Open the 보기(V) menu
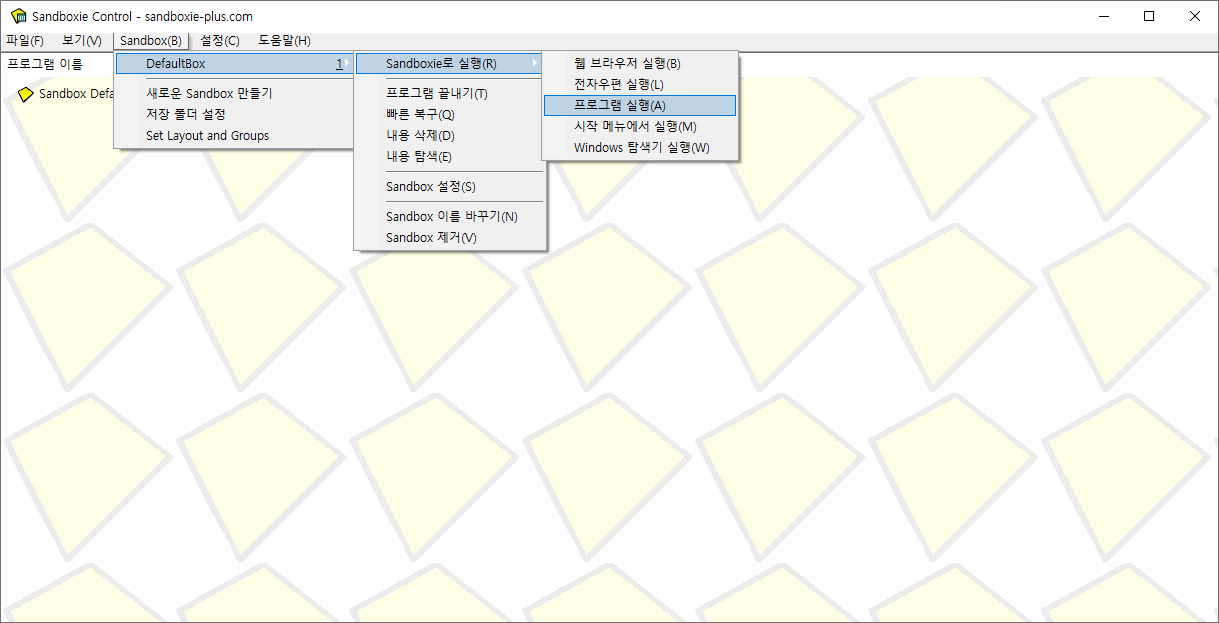Image resolution: width=1219 pixels, height=623 pixels. coord(81,40)
